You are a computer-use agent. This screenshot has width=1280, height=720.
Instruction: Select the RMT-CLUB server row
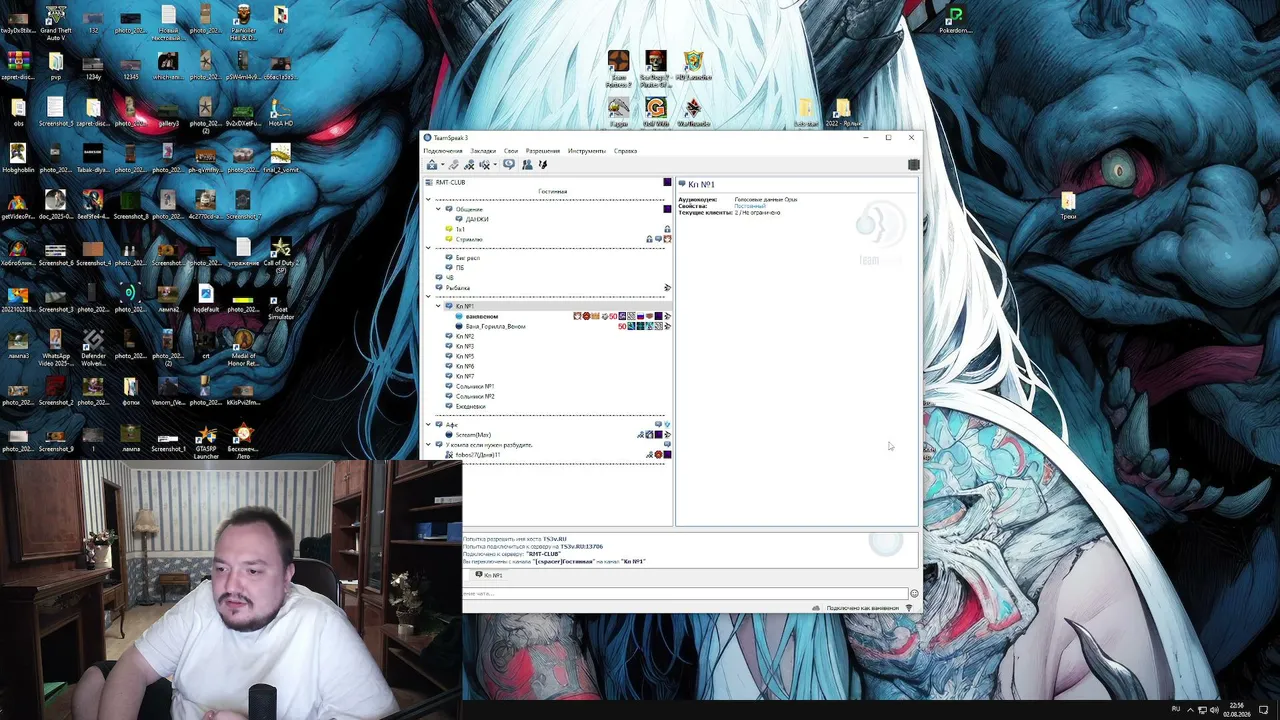click(x=548, y=182)
